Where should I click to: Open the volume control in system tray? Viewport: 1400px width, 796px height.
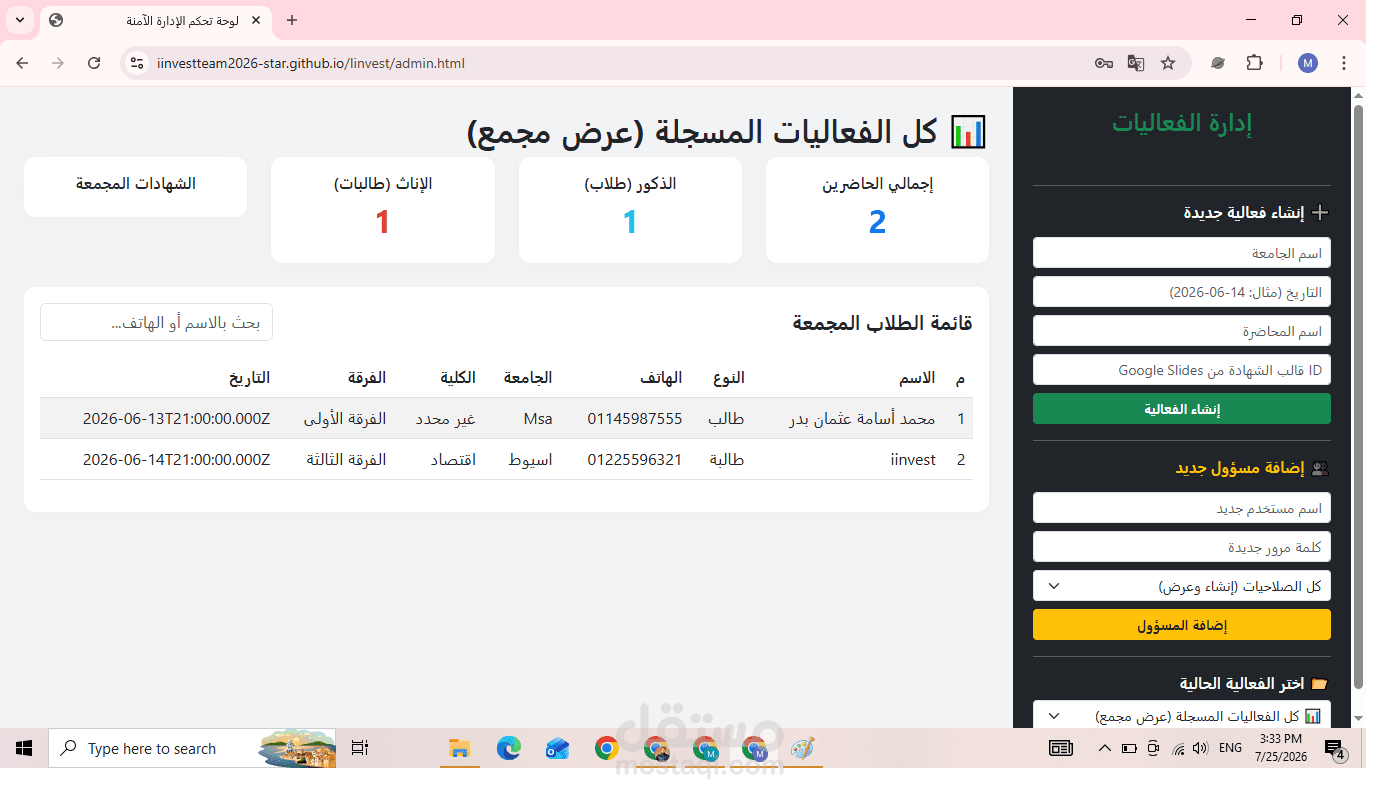click(1200, 748)
